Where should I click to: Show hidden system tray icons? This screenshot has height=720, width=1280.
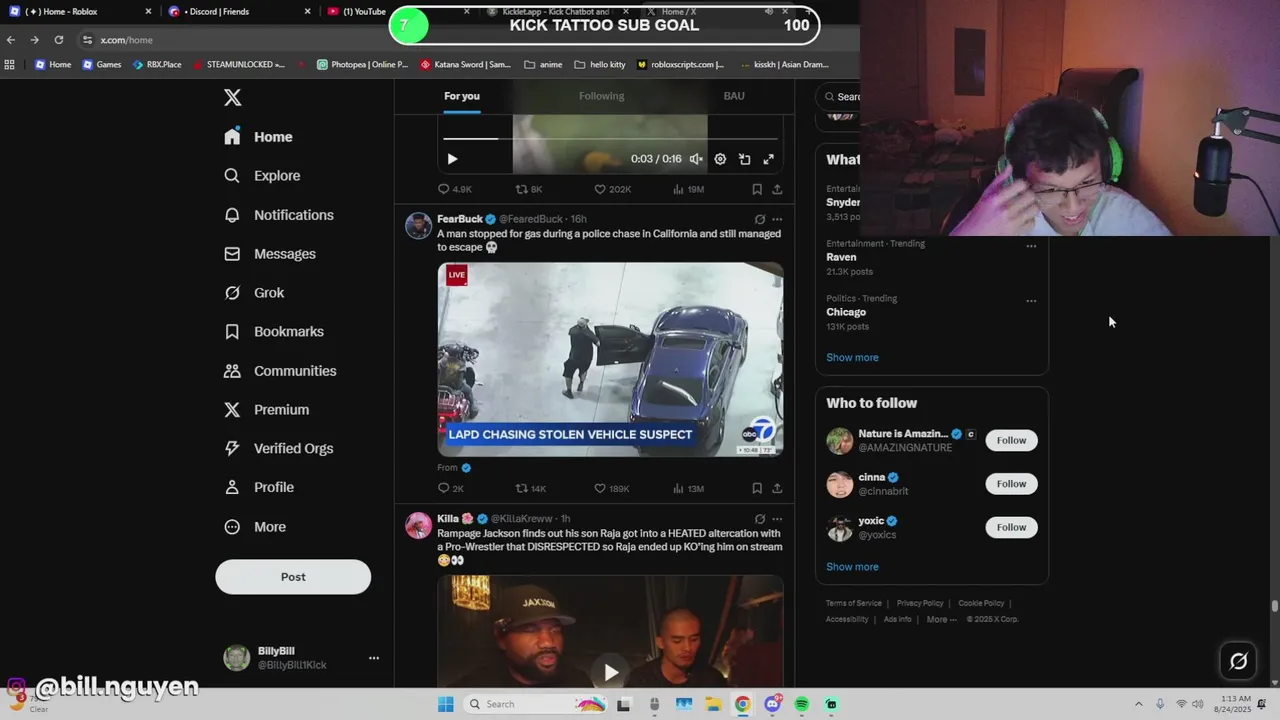[x=1138, y=704]
